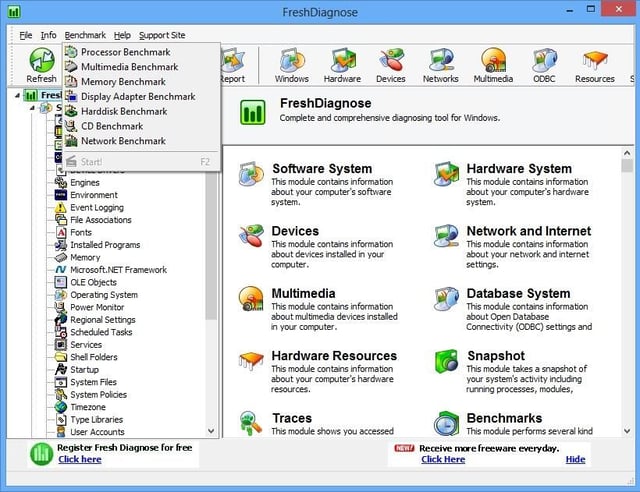Select Network Benchmark from the menu

(141, 141)
